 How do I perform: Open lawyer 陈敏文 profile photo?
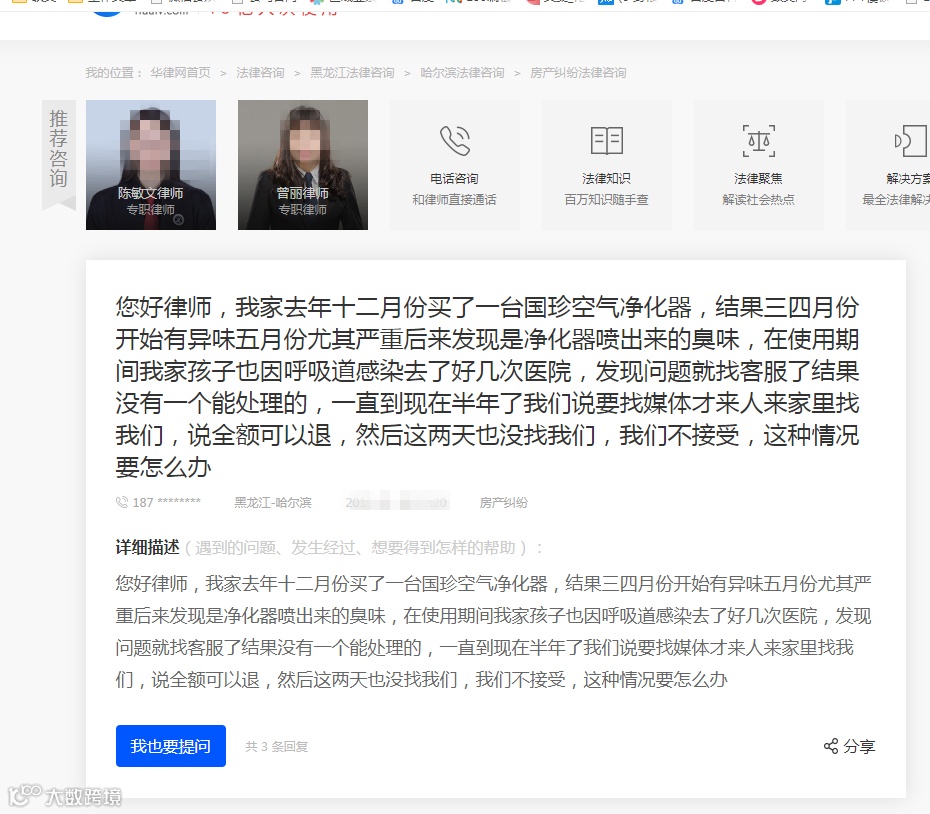pyautogui.click(x=151, y=164)
